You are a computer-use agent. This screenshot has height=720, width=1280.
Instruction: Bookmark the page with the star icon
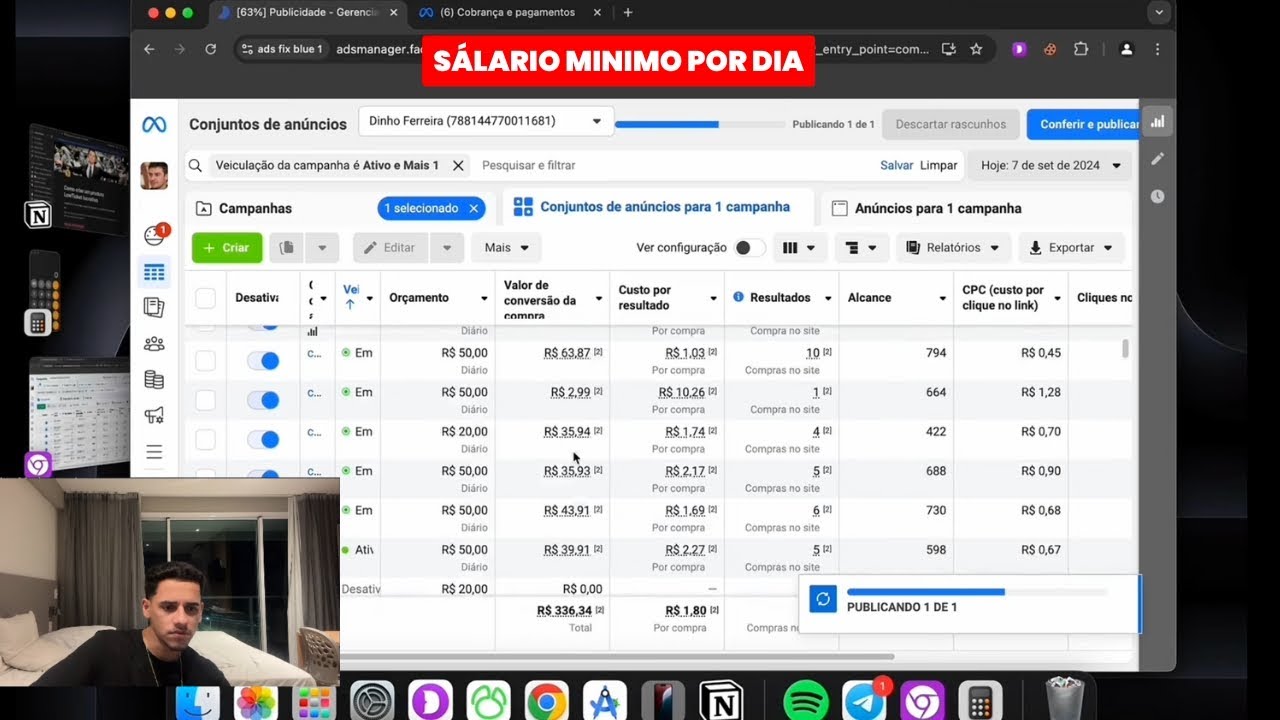point(976,49)
